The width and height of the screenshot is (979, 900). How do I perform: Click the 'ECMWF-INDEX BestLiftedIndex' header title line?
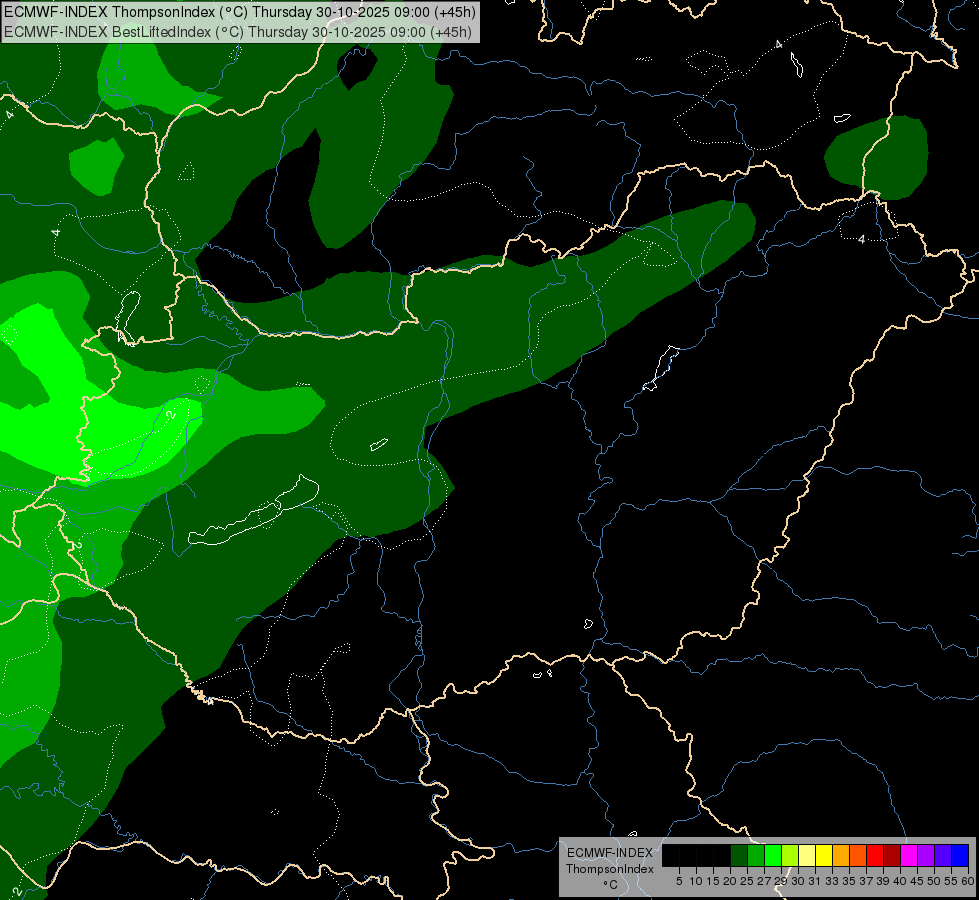click(238, 32)
